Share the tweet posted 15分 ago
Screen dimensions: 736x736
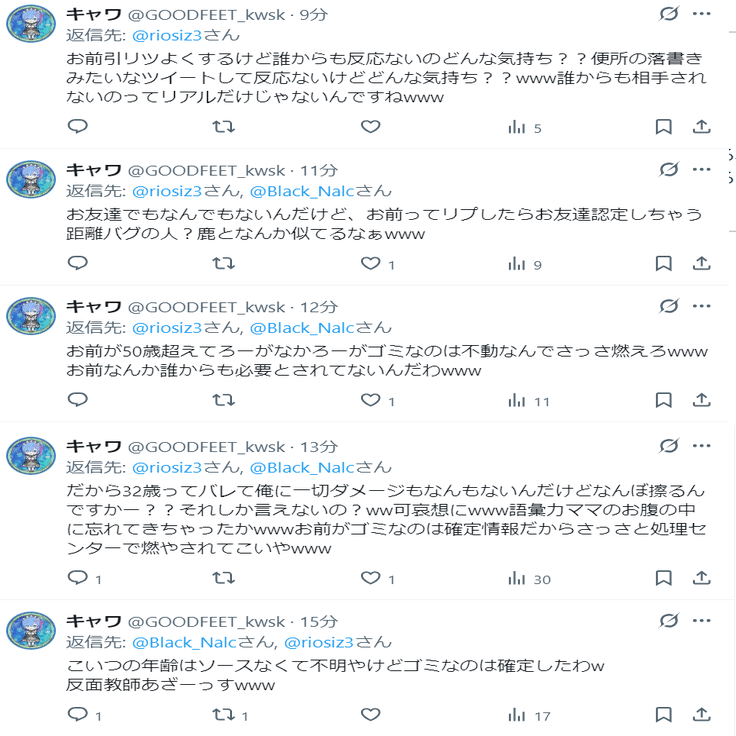702,715
